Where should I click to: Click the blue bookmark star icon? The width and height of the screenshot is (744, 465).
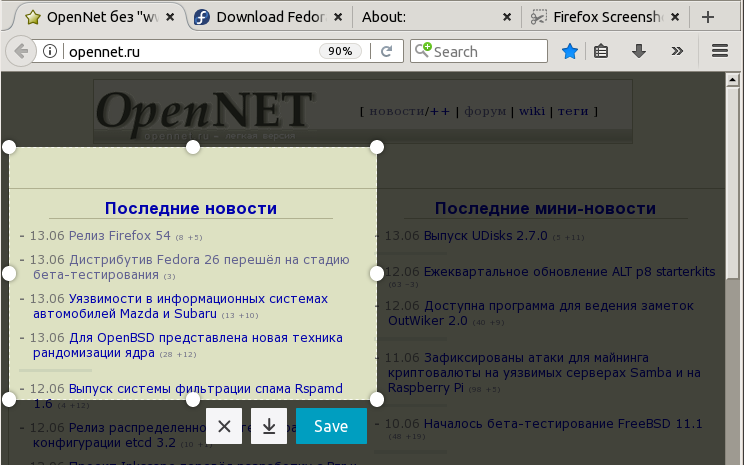pyautogui.click(x=569, y=51)
